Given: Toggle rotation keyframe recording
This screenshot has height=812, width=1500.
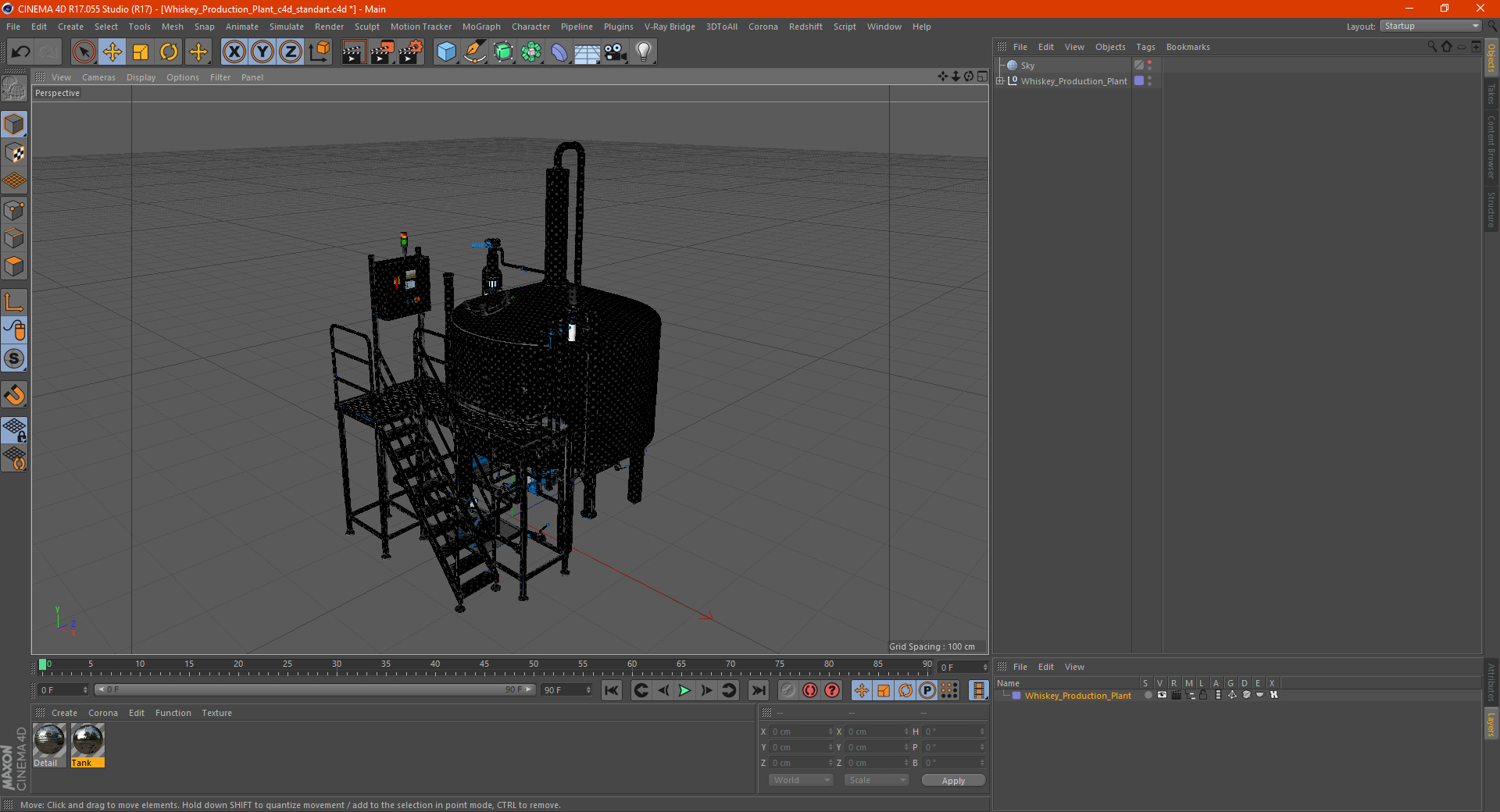Looking at the screenshot, I should pos(905,690).
